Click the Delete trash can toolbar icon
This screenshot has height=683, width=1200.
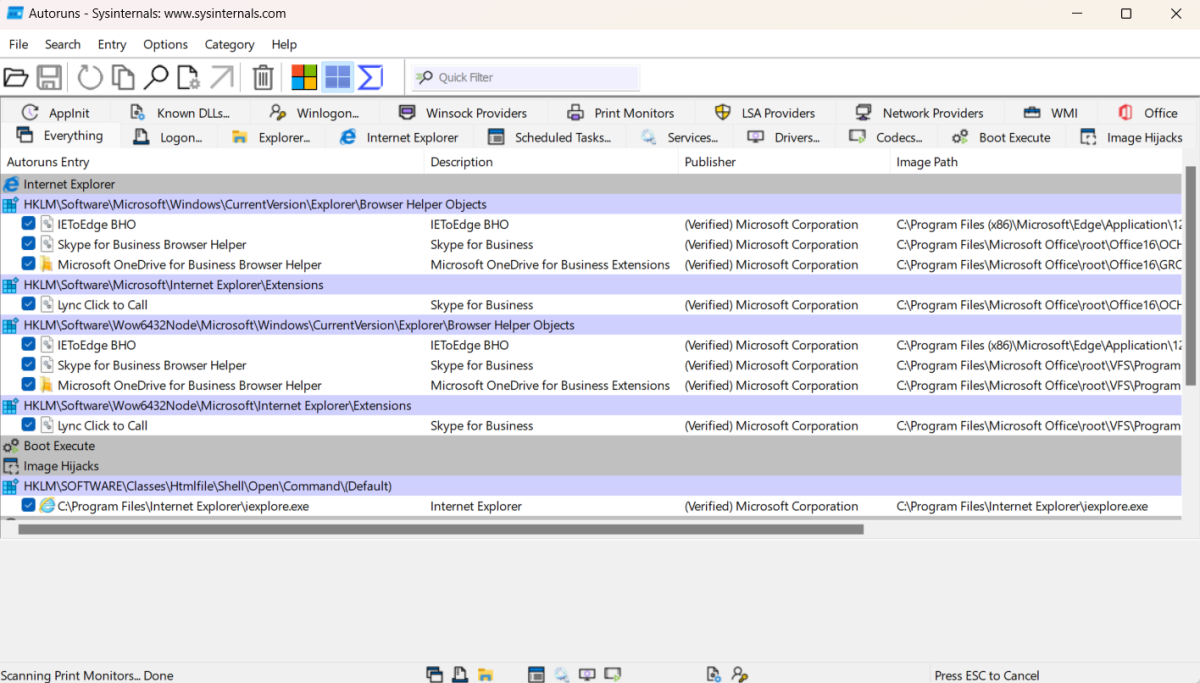263,77
